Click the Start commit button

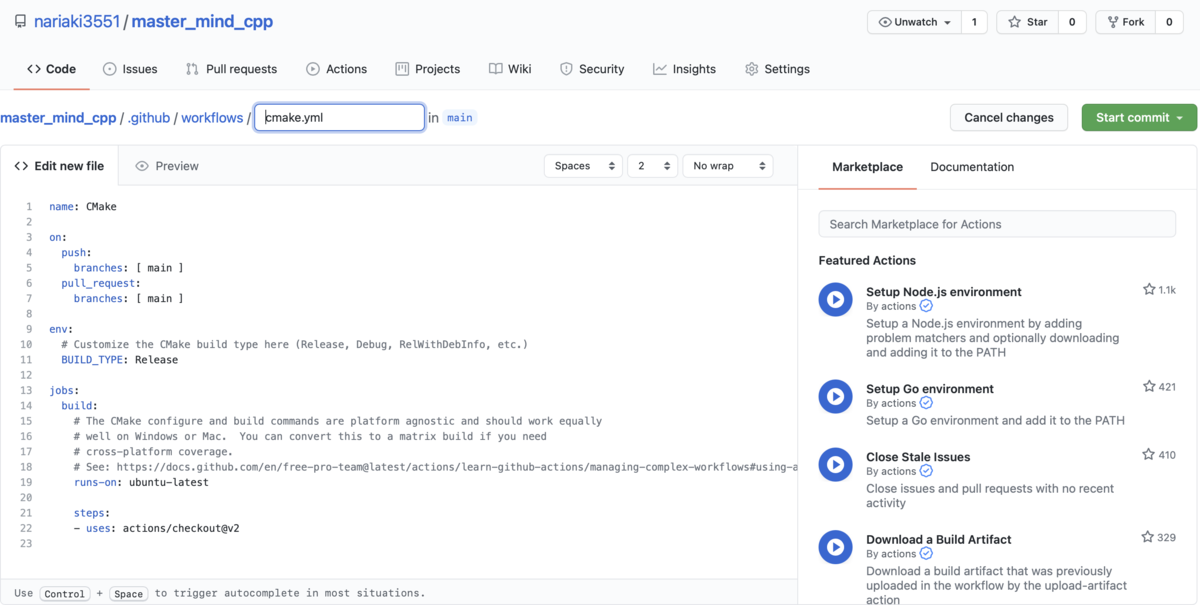coord(1139,117)
